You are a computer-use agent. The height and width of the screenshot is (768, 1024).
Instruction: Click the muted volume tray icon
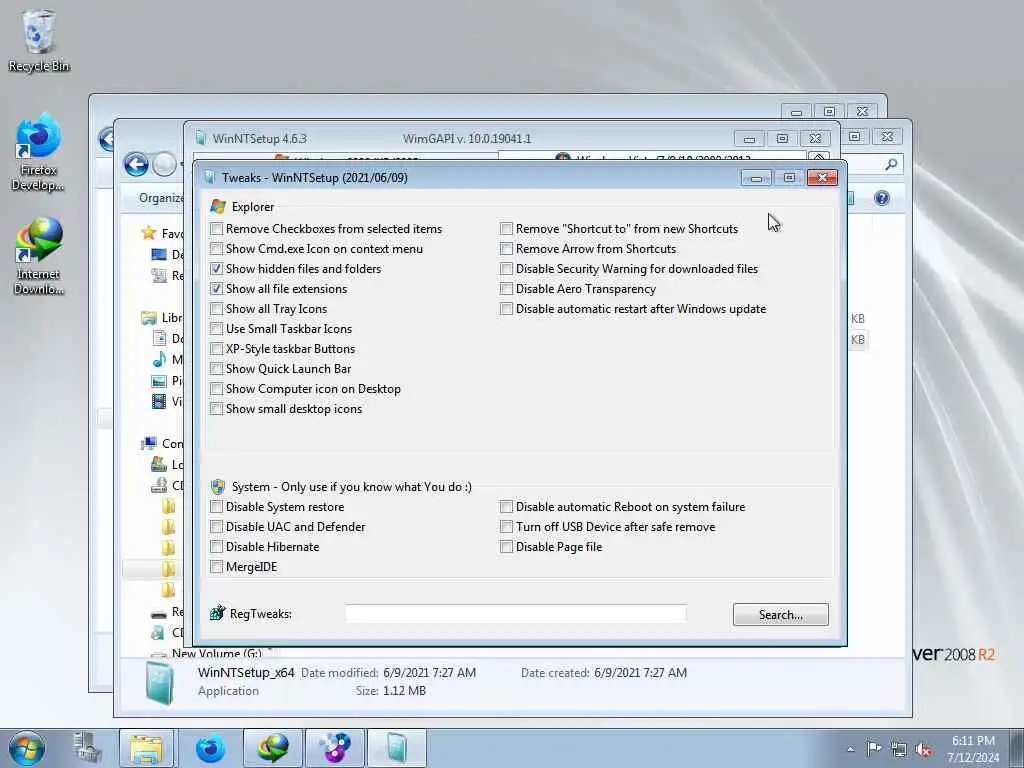923,750
